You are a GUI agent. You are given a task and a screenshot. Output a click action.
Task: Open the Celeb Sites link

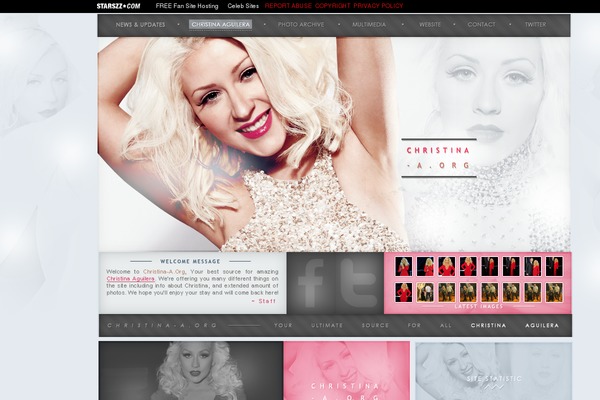(243, 6)
